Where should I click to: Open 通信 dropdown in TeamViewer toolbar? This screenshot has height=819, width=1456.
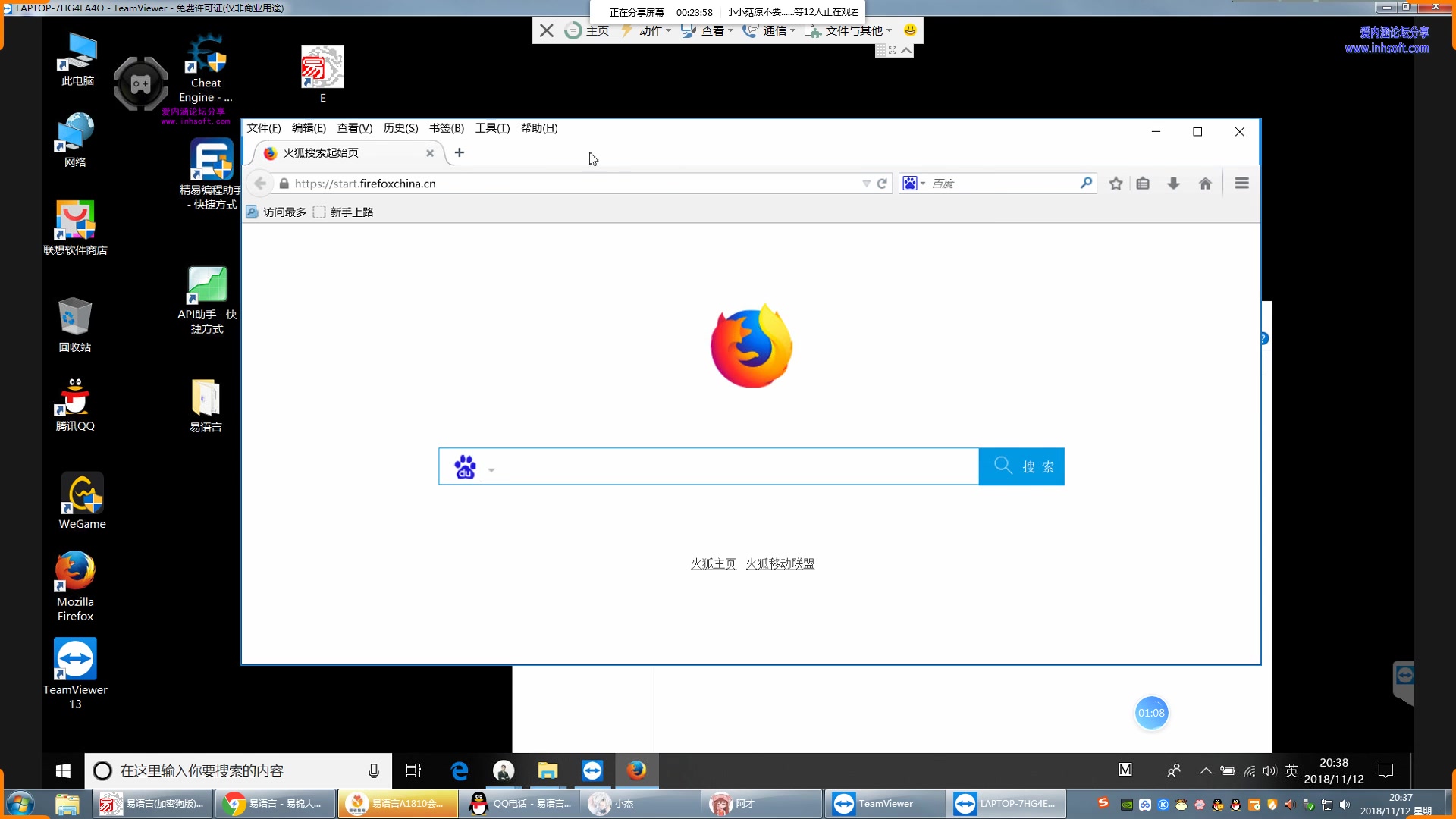coord(770,30)
